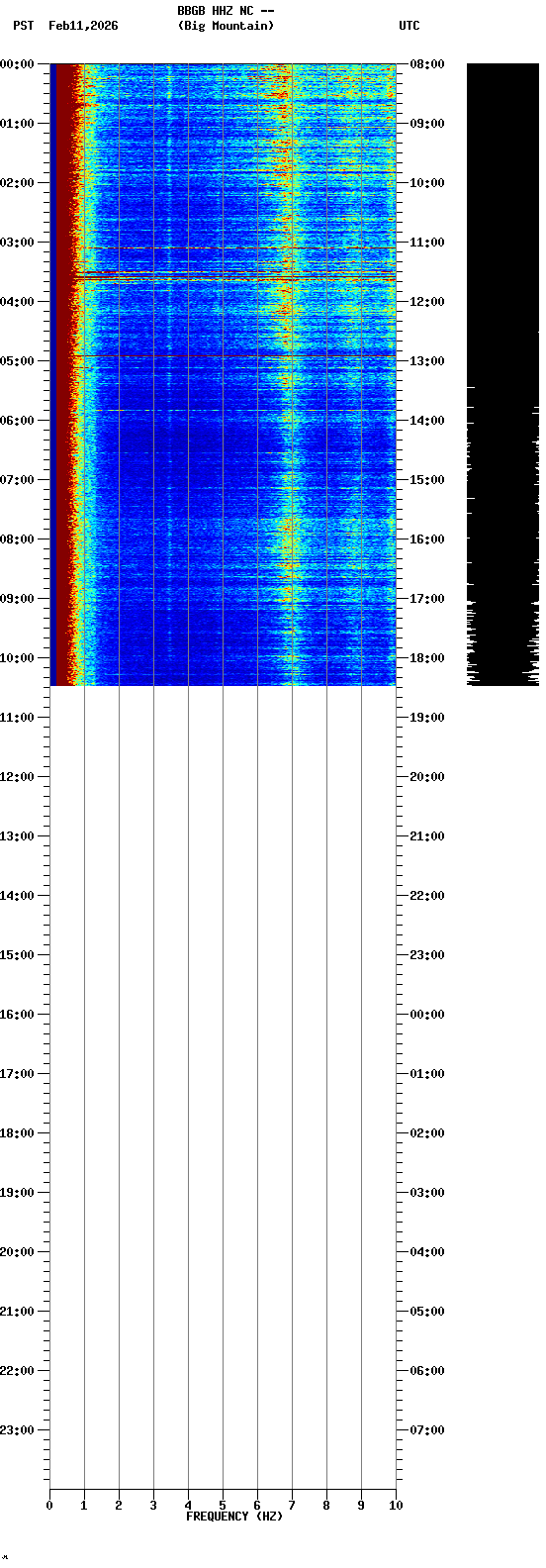The width and height of the screenshot is (546, 1568).
Task: Click the UTC "12:00" time label
Action: tap(427, 302)
